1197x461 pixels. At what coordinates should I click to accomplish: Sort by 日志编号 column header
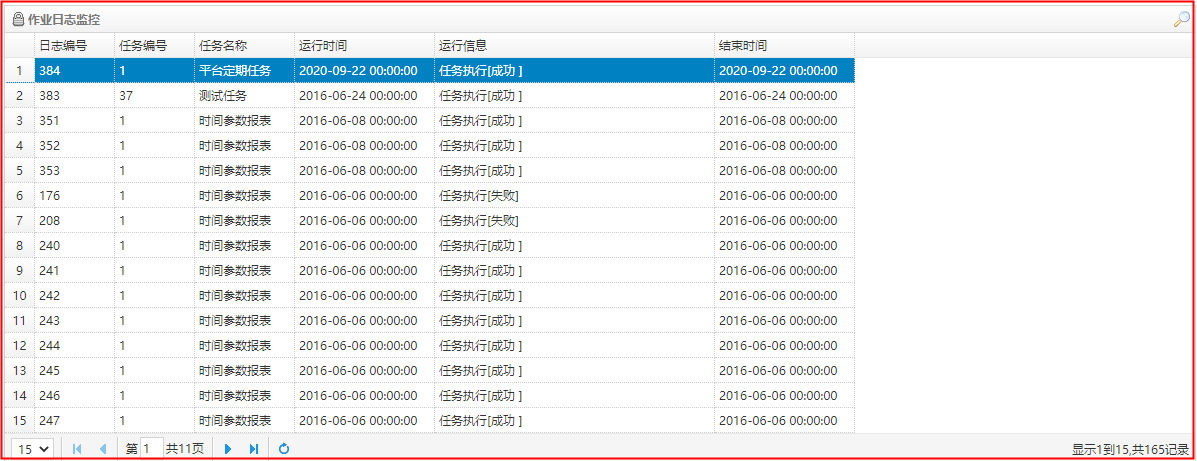62,45
